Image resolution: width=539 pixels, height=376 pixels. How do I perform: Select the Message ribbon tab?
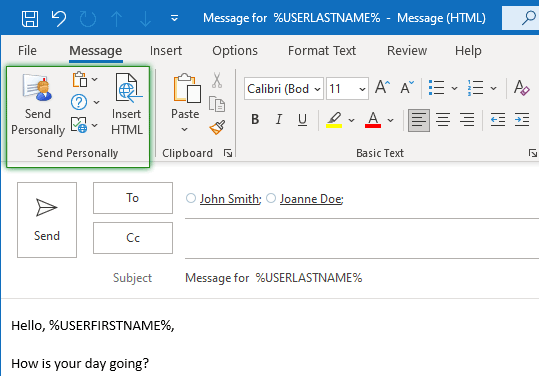tap(96, 51)
